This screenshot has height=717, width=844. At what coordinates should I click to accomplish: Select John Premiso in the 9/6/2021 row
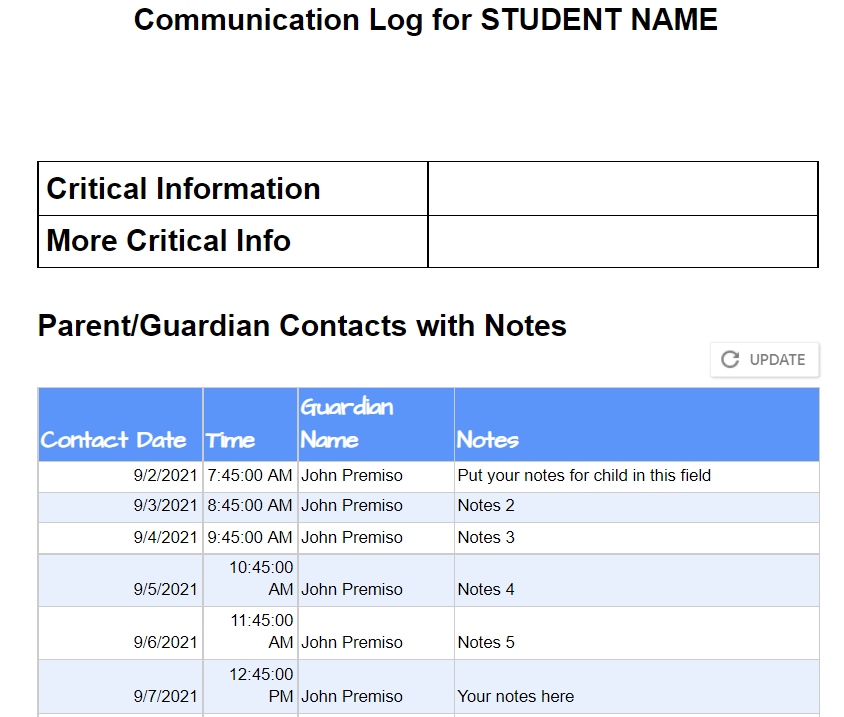[376, 633]
